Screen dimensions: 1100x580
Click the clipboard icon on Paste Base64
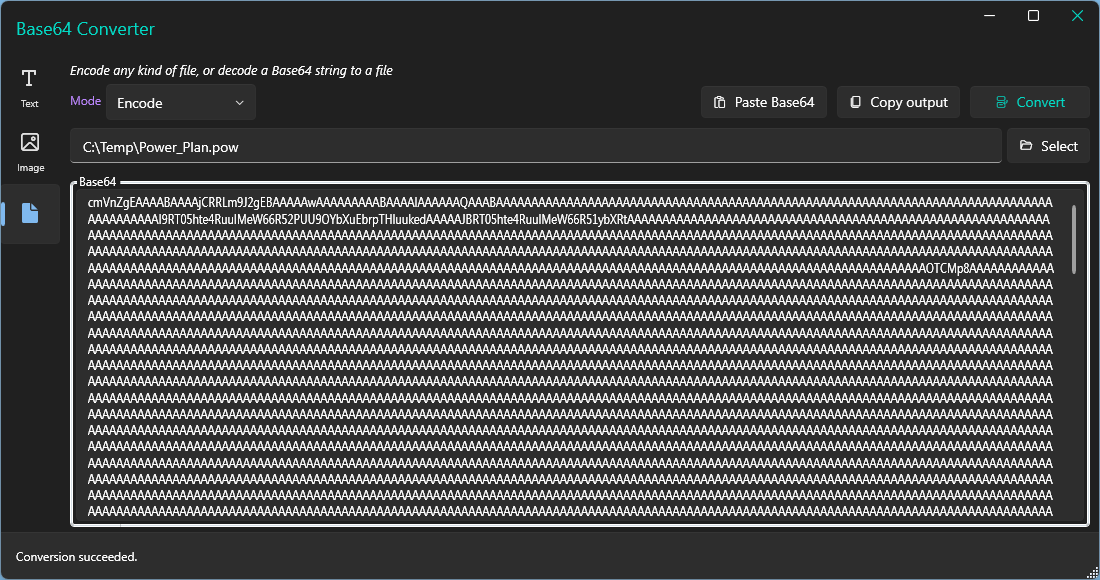coord(719,102)
